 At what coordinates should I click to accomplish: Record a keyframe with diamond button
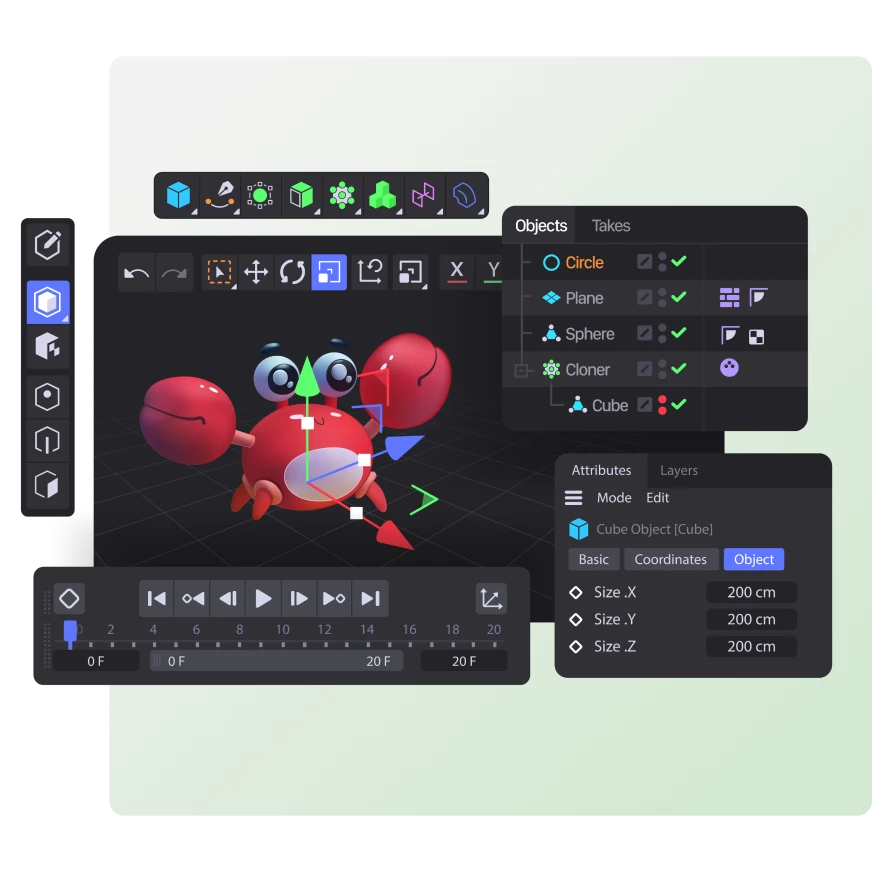(x=69, y=599)
